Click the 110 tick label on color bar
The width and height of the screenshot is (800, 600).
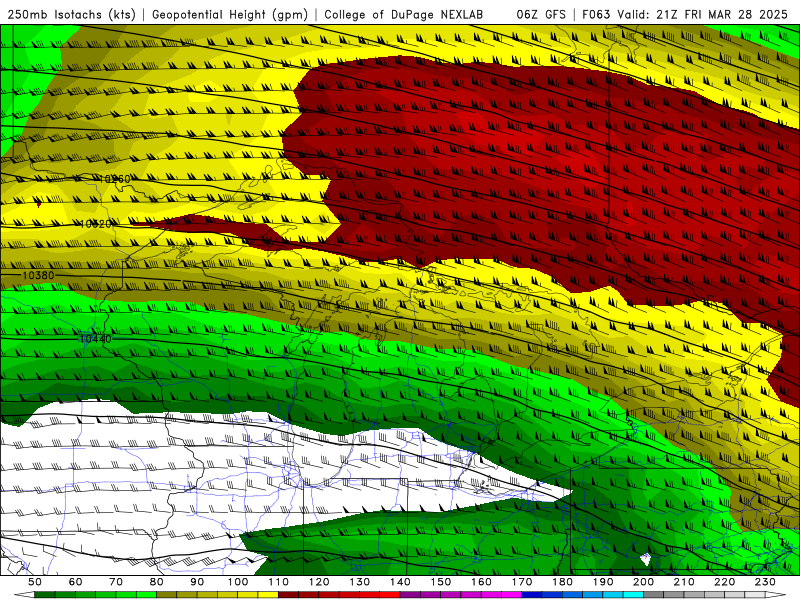[x=279, y=582]
